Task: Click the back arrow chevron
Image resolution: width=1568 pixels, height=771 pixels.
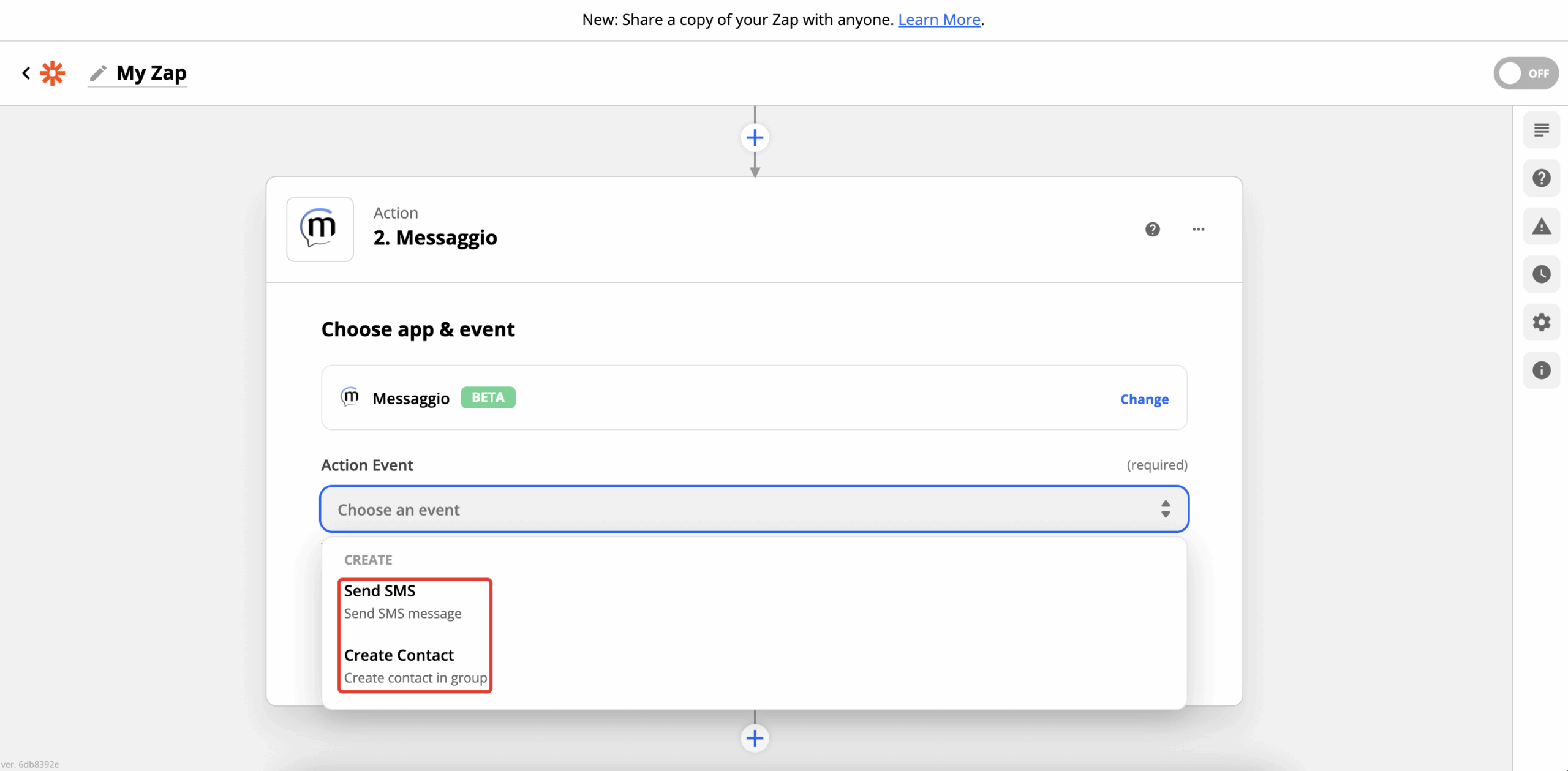Action: pos(26,73)
